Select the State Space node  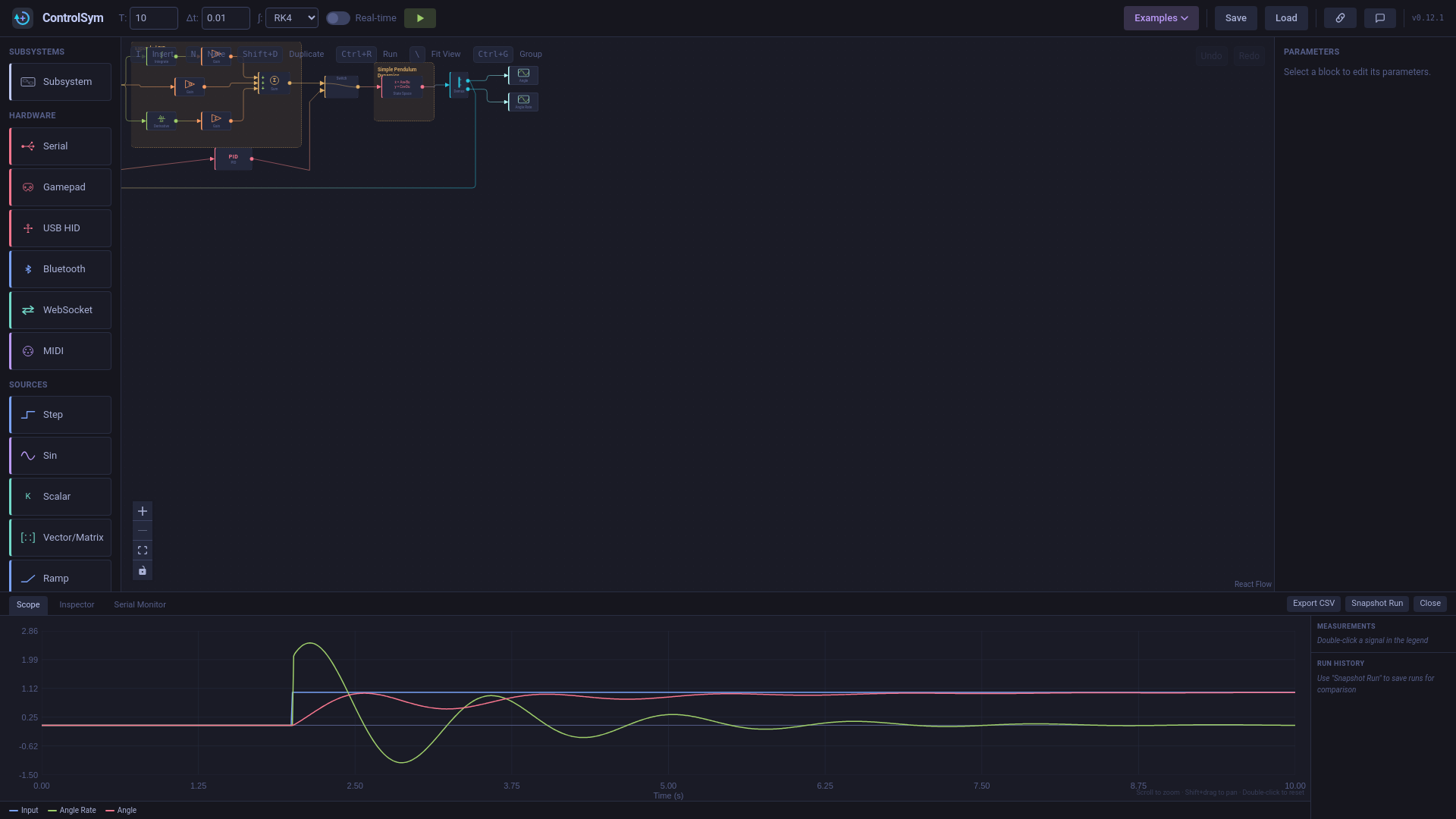click(402, 86)
